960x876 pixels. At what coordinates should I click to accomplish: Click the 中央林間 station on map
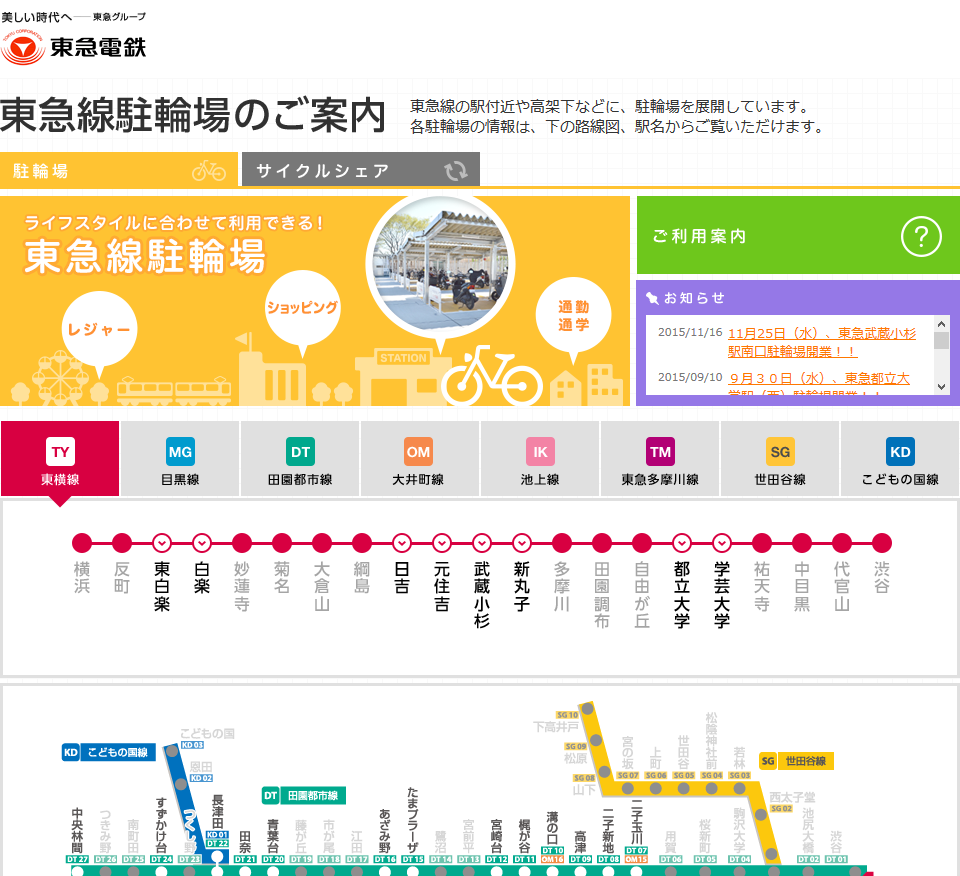pyautogui.click(x=77, y=831)
